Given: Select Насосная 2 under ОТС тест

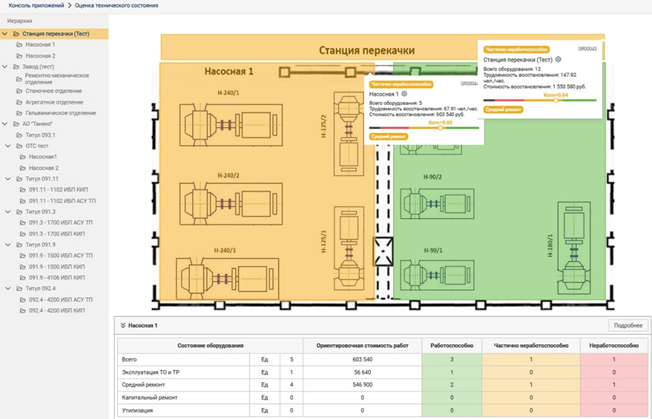Looking at the screenshot, I should tap(44, 168).
